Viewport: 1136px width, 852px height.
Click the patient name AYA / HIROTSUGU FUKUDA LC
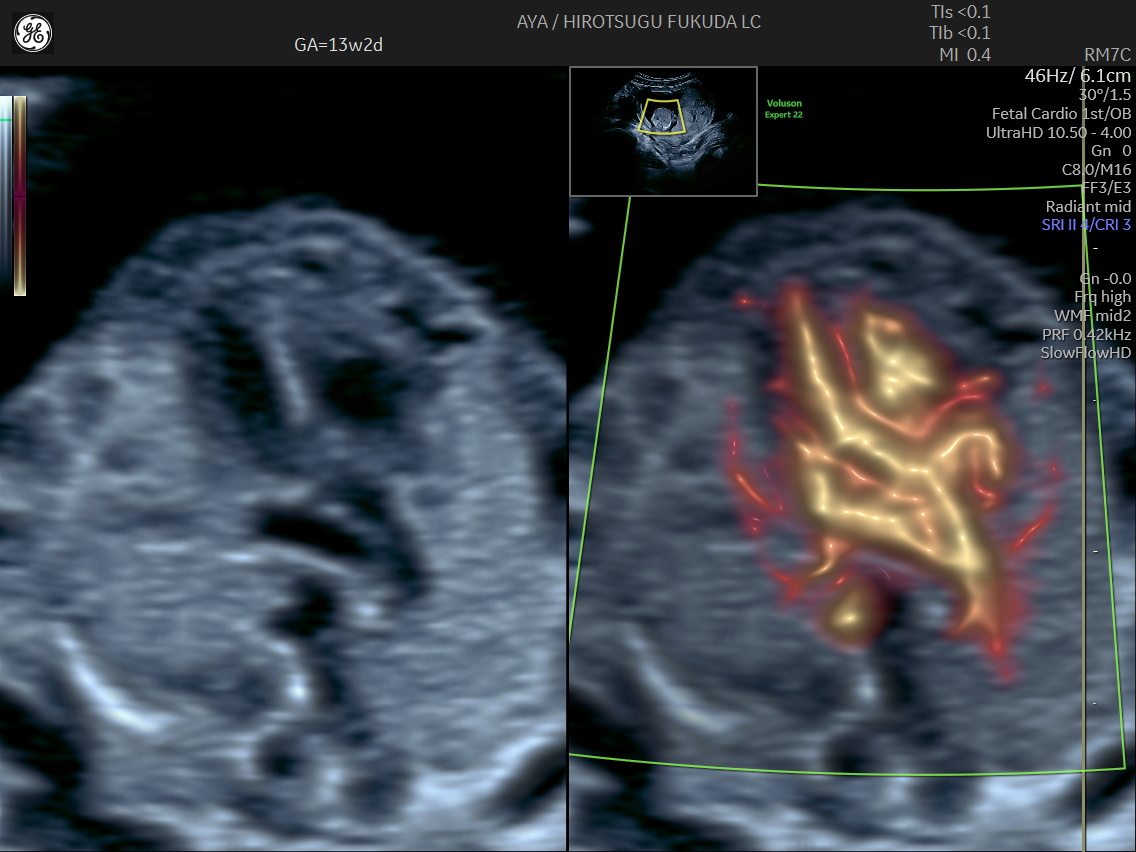tap(639, 22)
